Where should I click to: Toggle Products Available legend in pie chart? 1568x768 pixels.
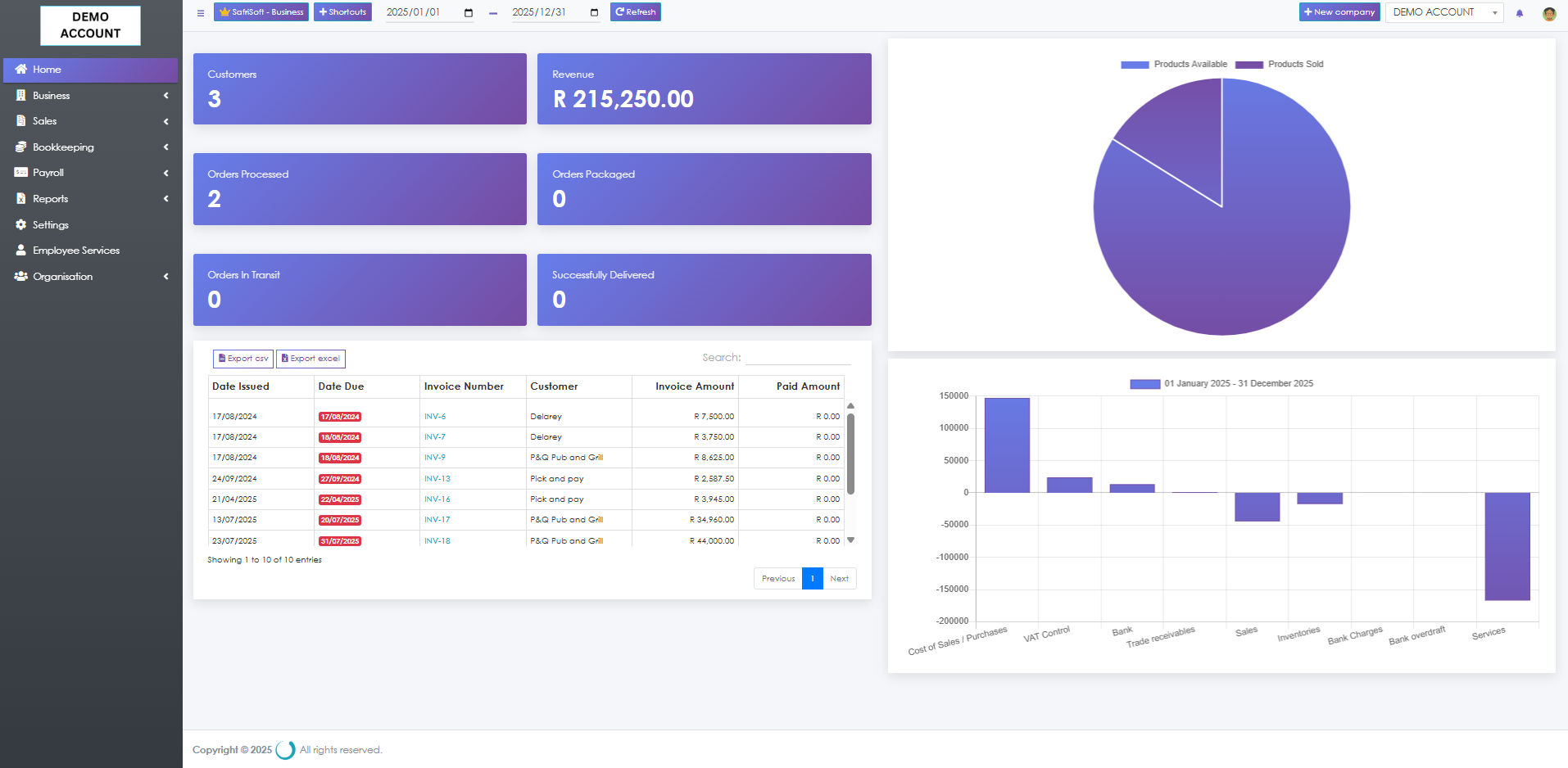(1173, 64)
